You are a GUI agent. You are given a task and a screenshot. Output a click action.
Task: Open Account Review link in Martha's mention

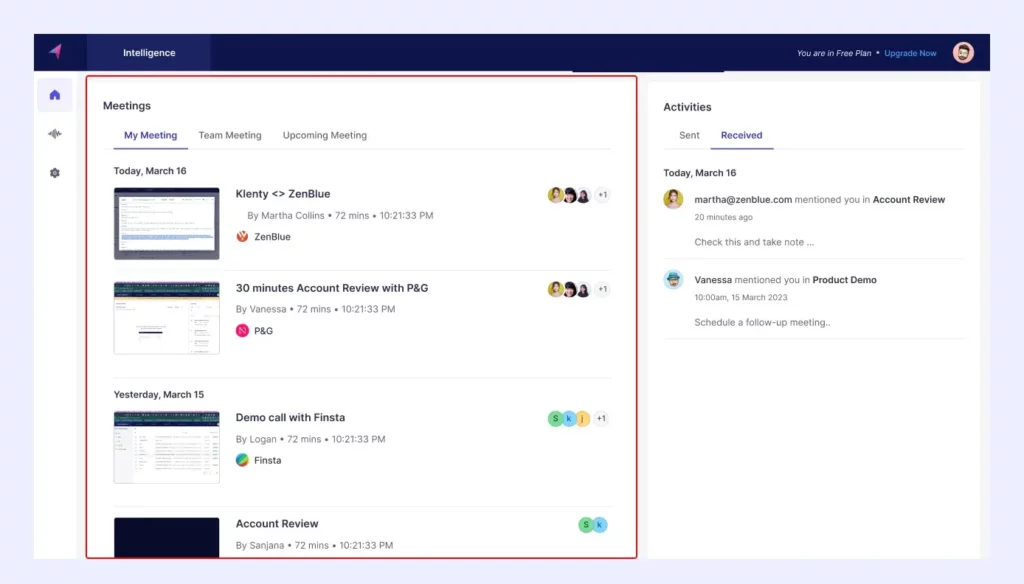[908, 200]
